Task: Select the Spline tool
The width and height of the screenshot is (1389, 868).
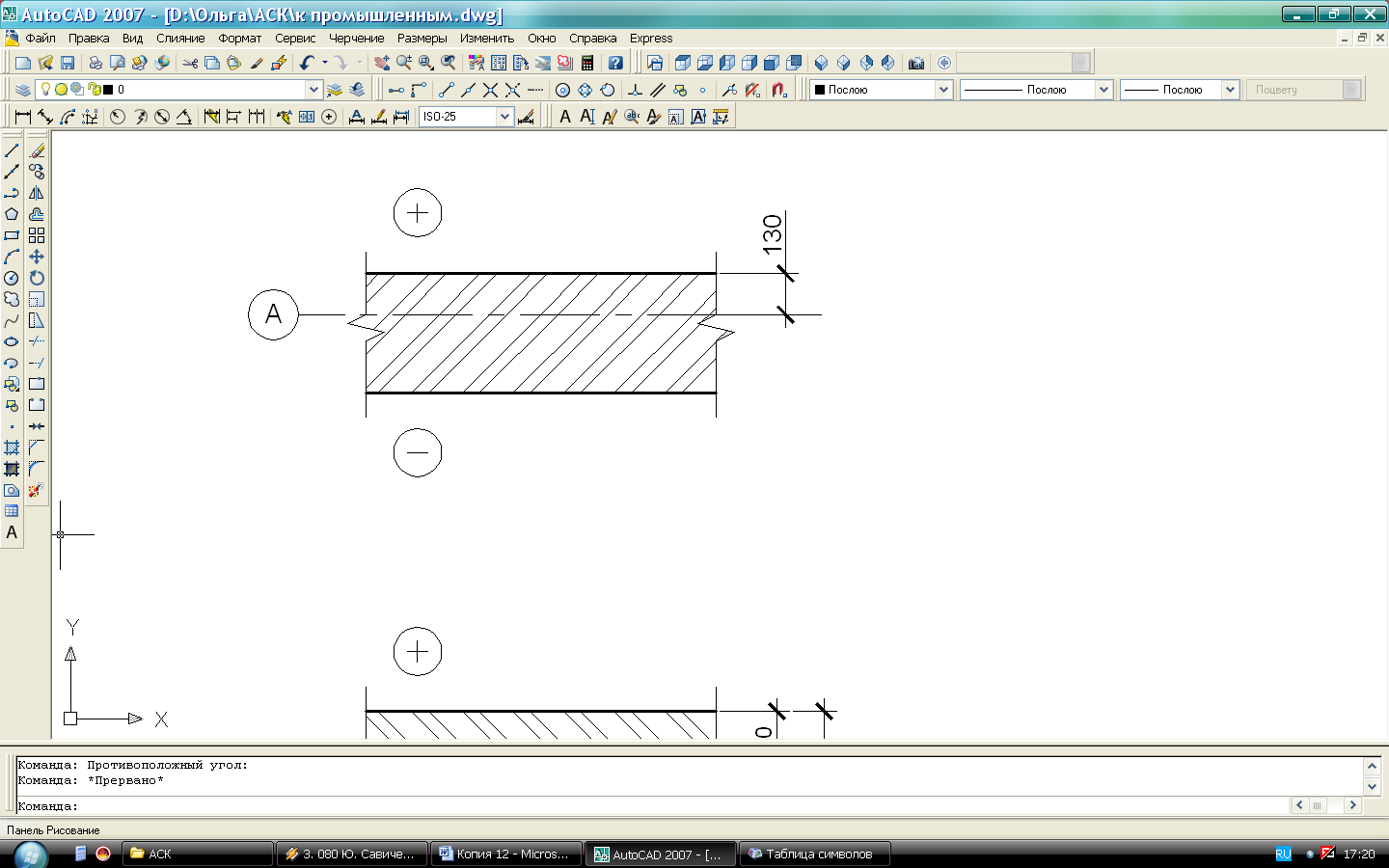Action: 12,320
